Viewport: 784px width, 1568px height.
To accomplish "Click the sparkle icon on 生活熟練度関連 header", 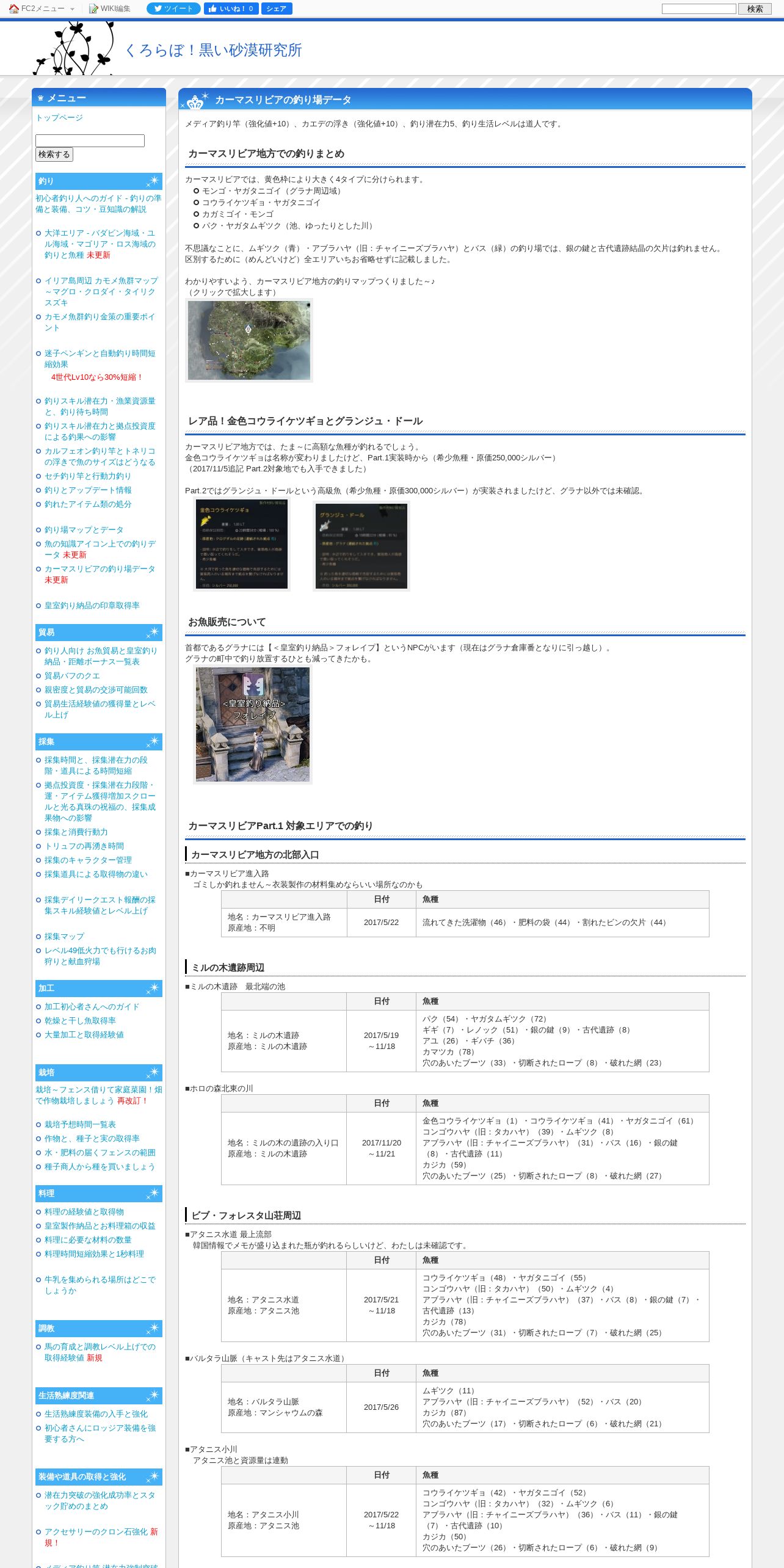I will point(153,1395).
